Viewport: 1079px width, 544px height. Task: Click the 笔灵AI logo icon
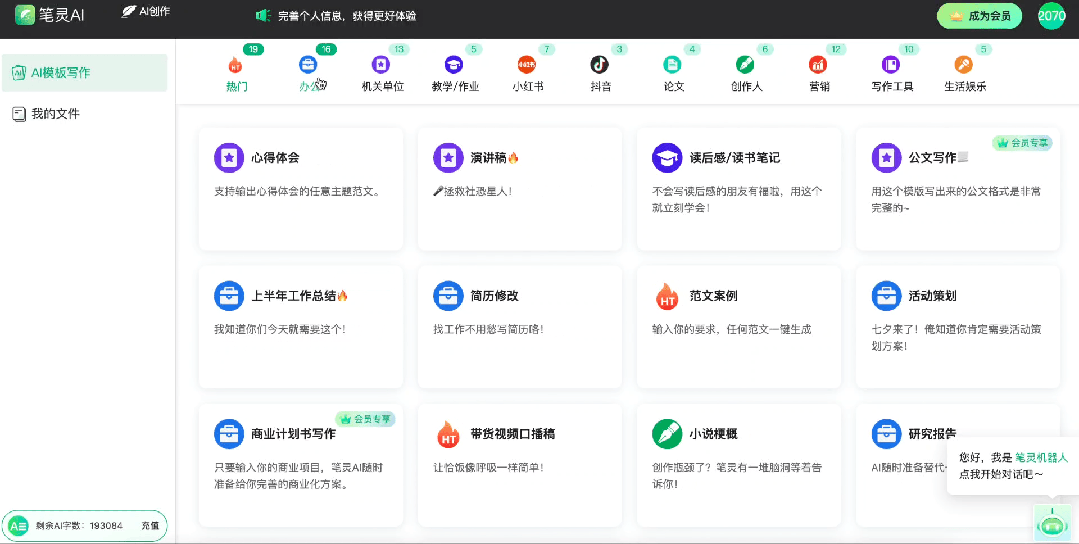25,14
